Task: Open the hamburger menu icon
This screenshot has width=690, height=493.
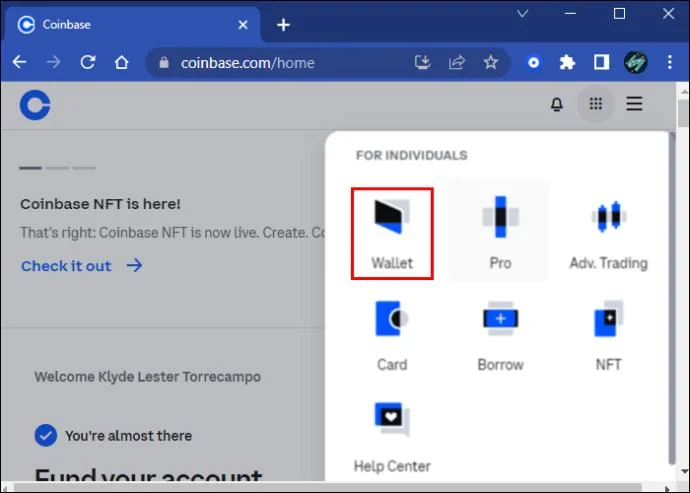Action: click(x=634, y=104)
